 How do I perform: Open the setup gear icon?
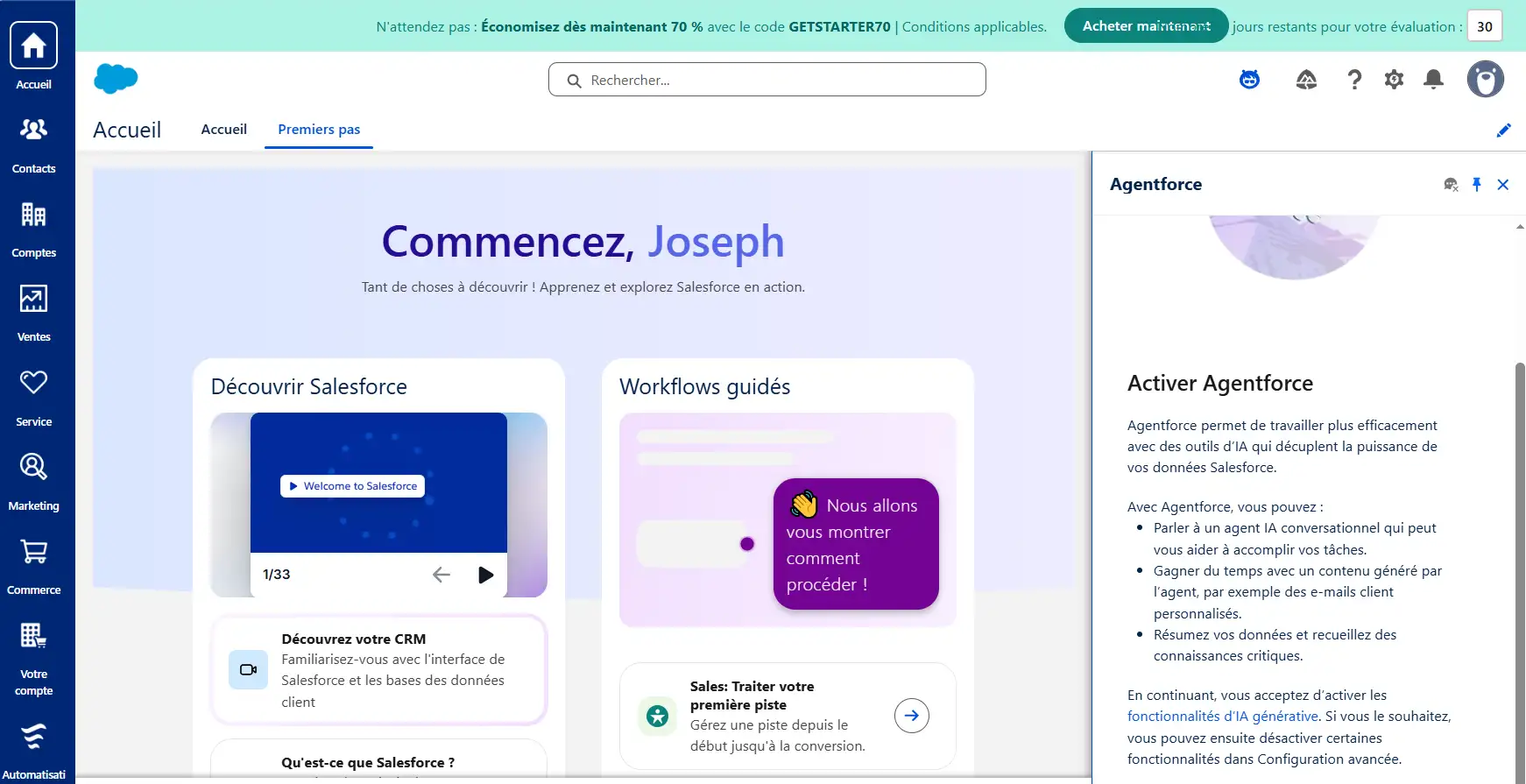[1394, 80]
